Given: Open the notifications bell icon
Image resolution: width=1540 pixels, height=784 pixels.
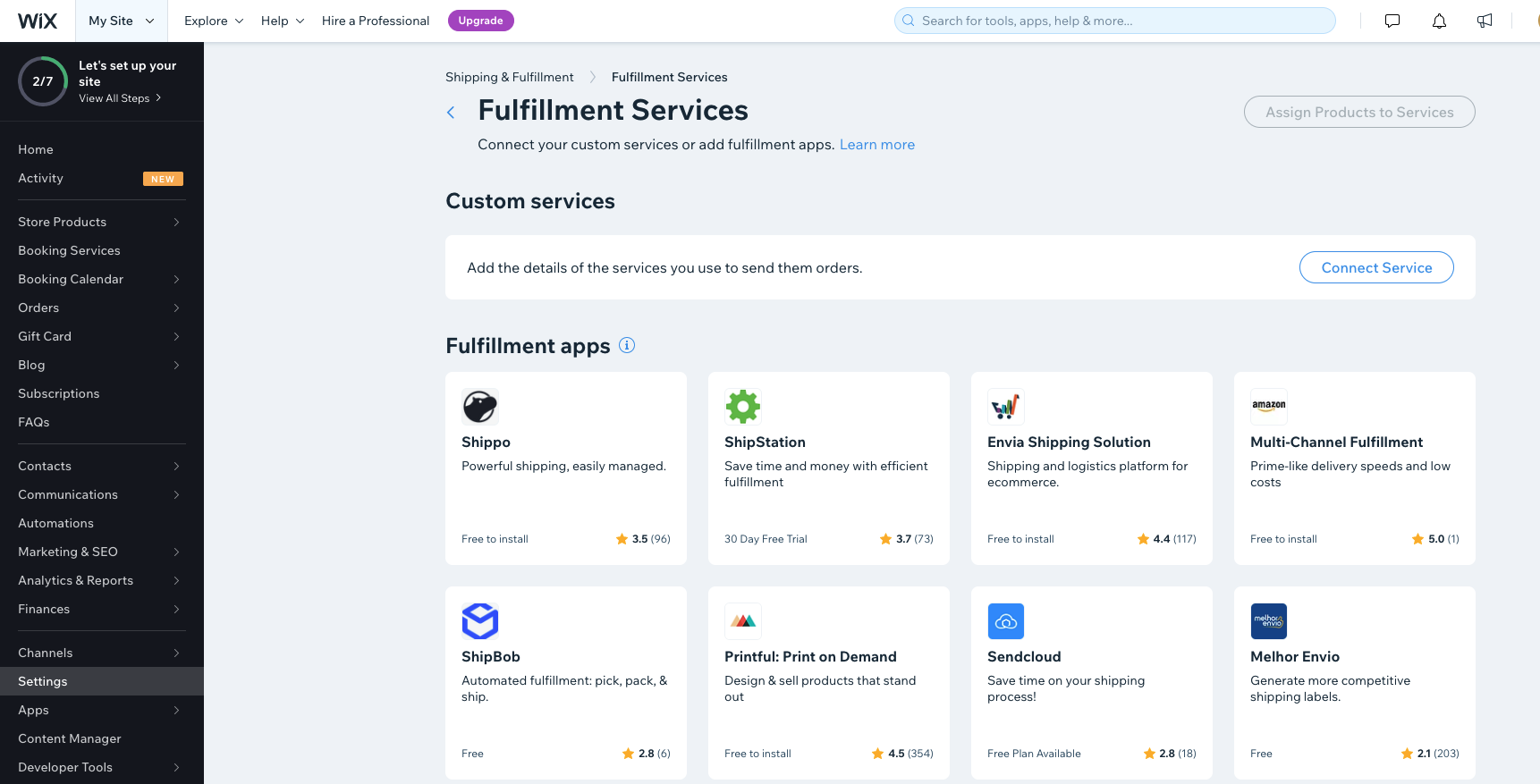Looking at the screenshot, I should point(1439,21).
